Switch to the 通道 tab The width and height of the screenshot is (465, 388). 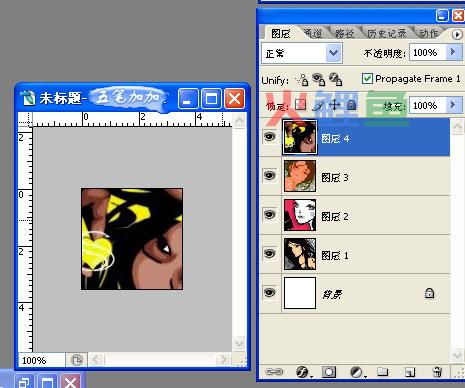click(x=313, y=33)
